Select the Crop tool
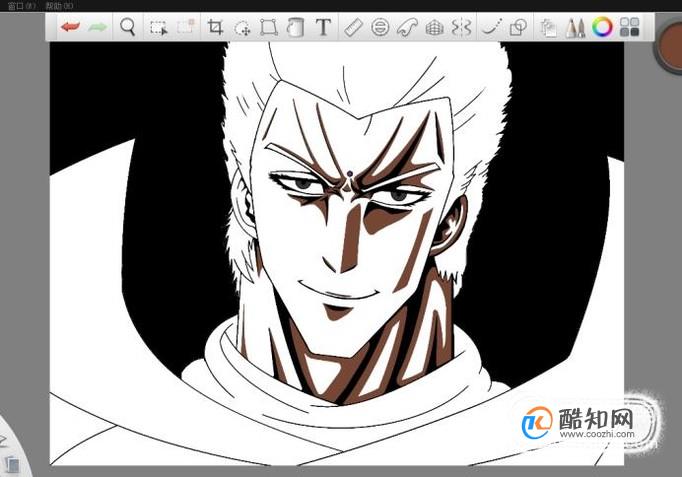 point(215,27)
